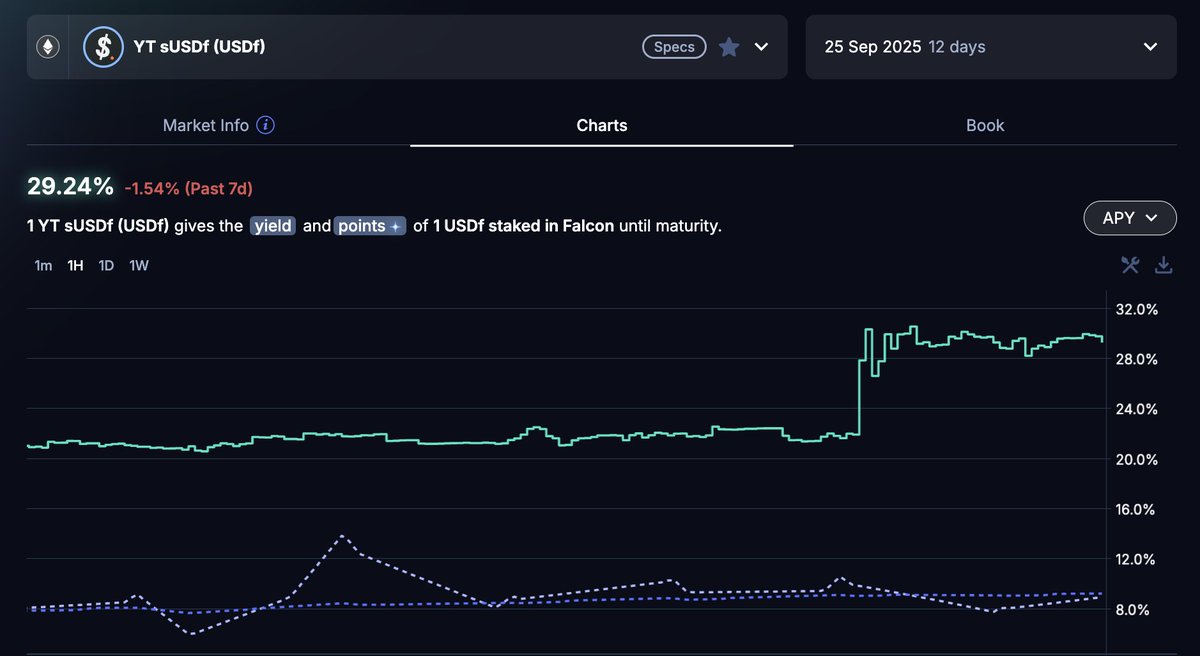Click the 12 days remaining label
This screenshot has width=1200, height=656.
957,47
